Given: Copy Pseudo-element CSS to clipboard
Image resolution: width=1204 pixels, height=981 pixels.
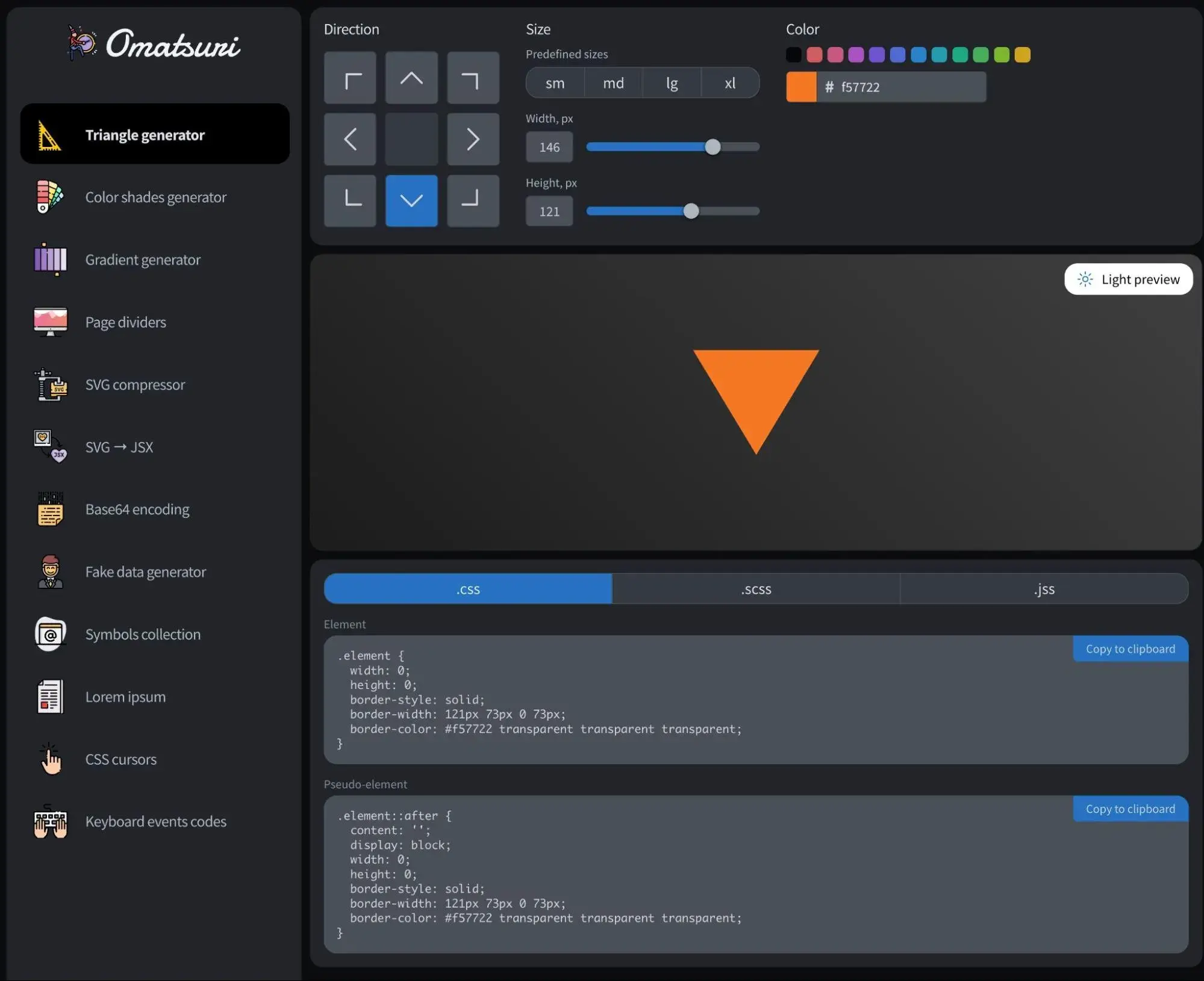Looking at the screenshot, I should (x=1130, y=809).
